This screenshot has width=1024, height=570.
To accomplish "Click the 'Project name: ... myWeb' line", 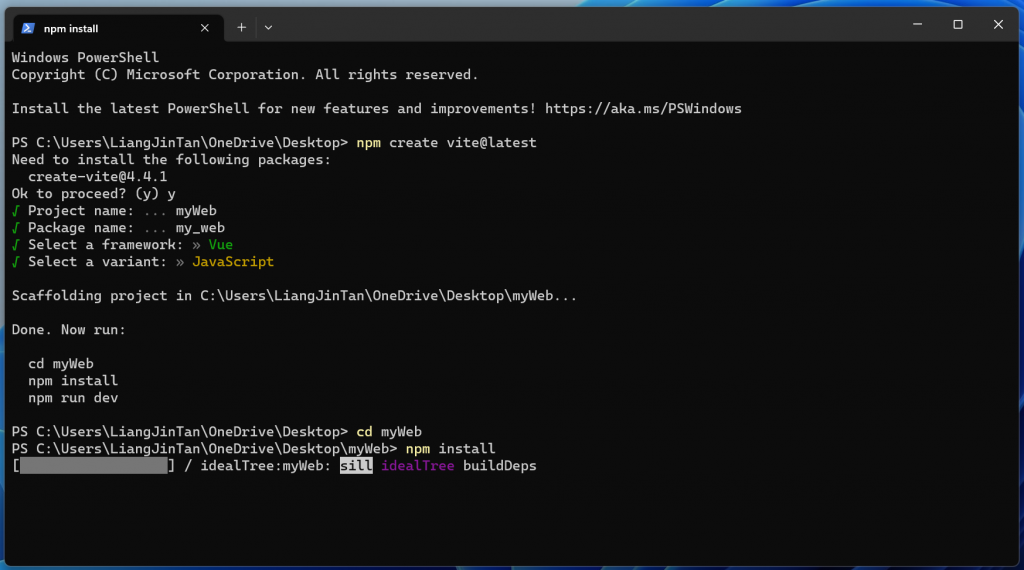I will pos(114,210).
